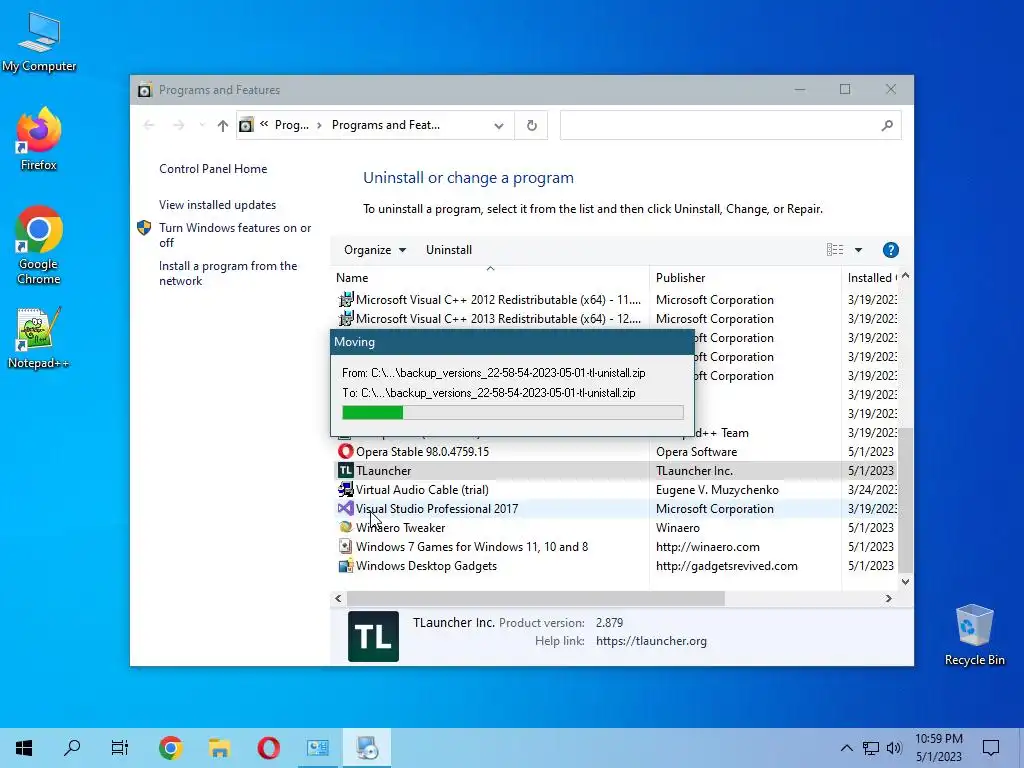Open Task View on taskbar

[x=120, y=748]
